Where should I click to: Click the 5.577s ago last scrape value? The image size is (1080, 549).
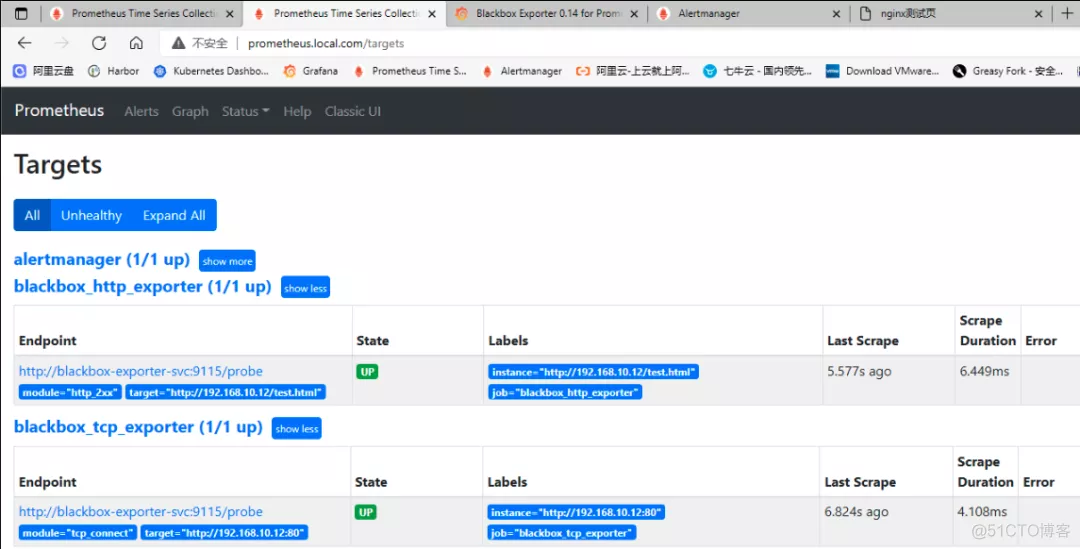click(x=859, y=371)
